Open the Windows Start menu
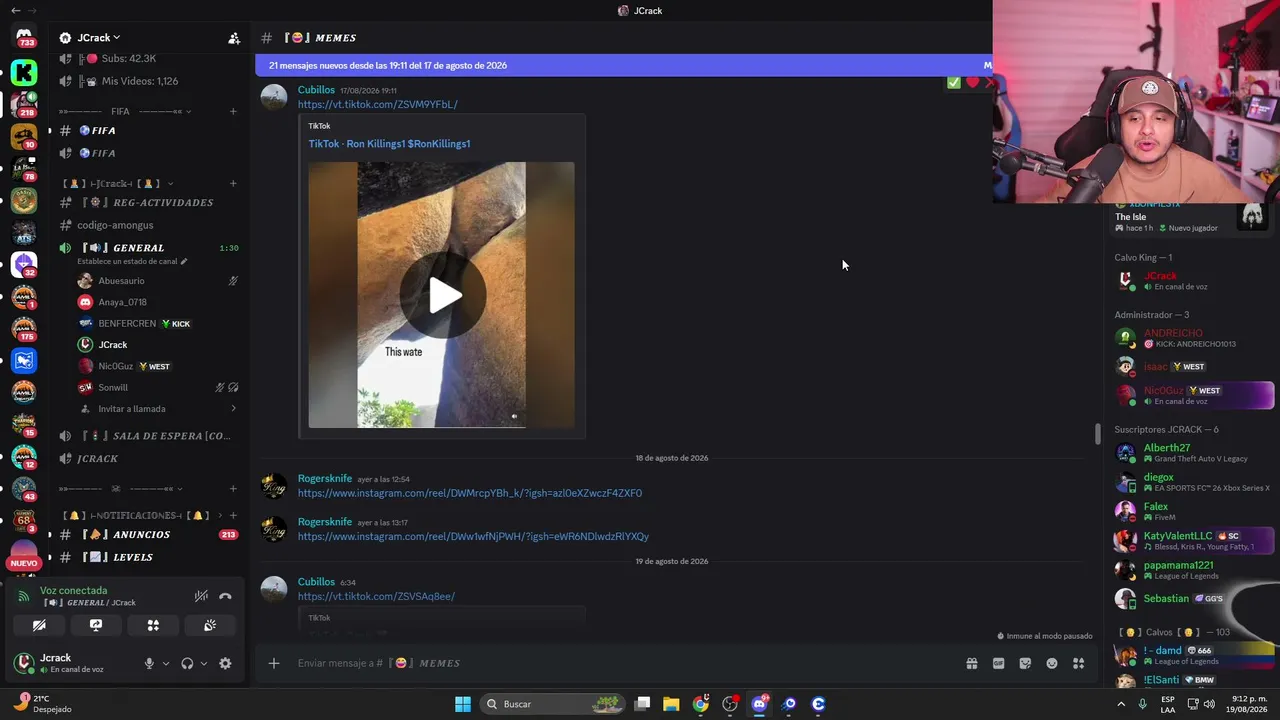Image resolution: width=1280 pixels, height=720 pixels. click(x=463, y=704)
